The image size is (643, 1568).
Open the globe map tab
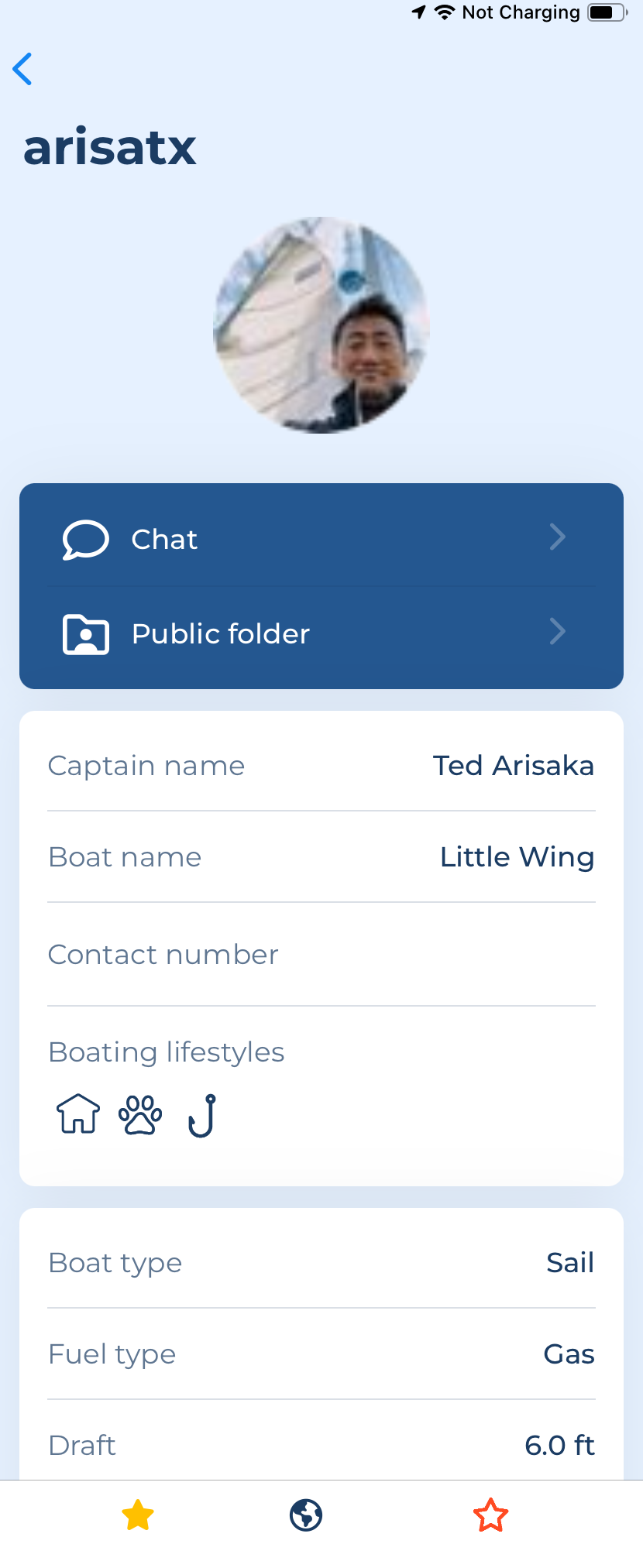(x=306, y=1515)
